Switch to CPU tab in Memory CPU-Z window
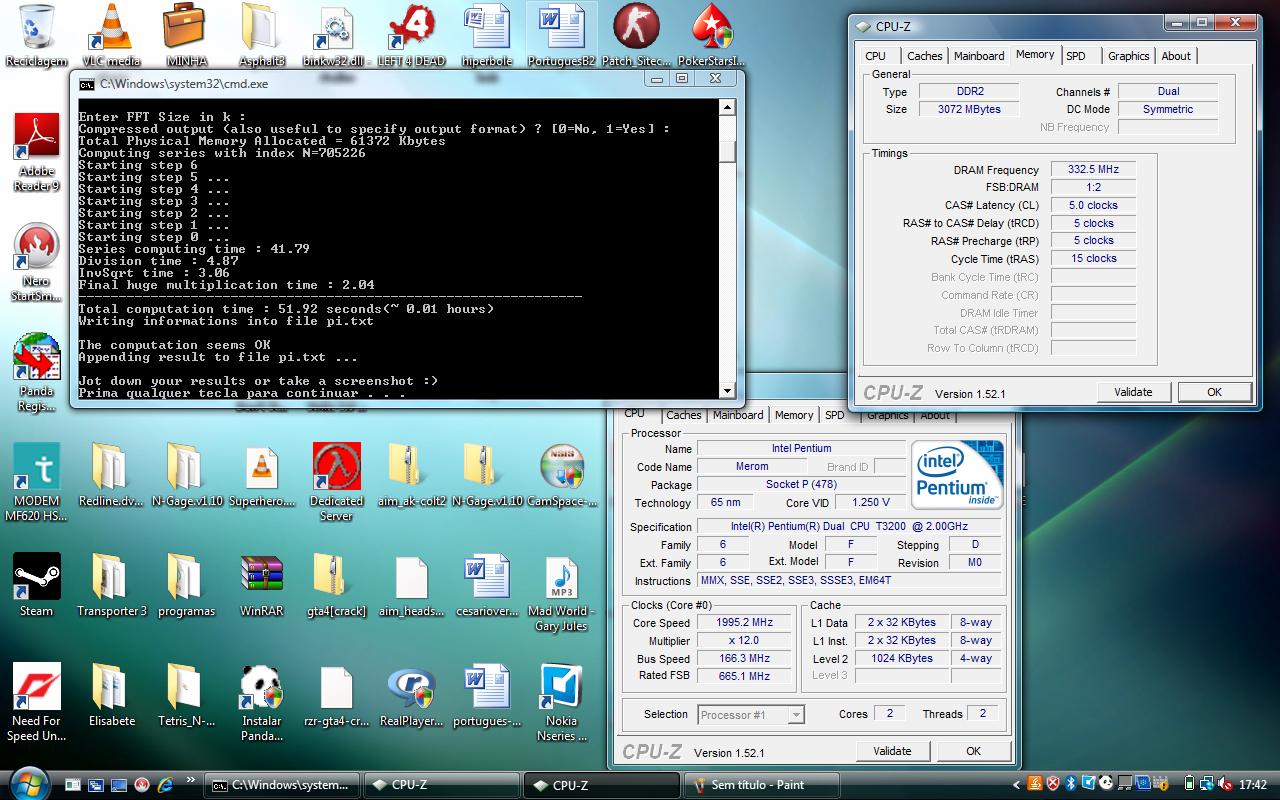 tap(875, 56)
